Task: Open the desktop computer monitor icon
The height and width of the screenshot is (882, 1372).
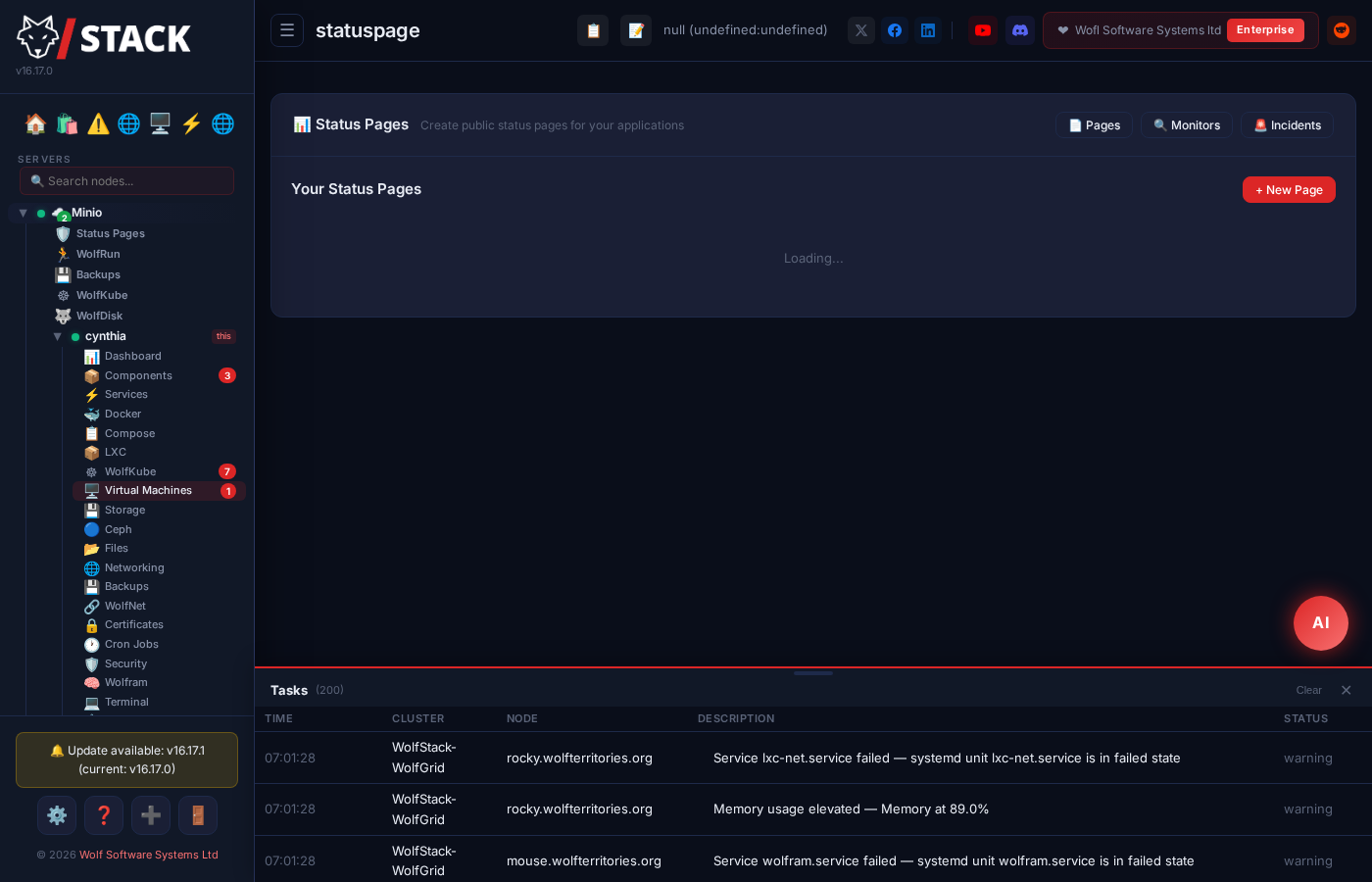Action: click(160, 123)
